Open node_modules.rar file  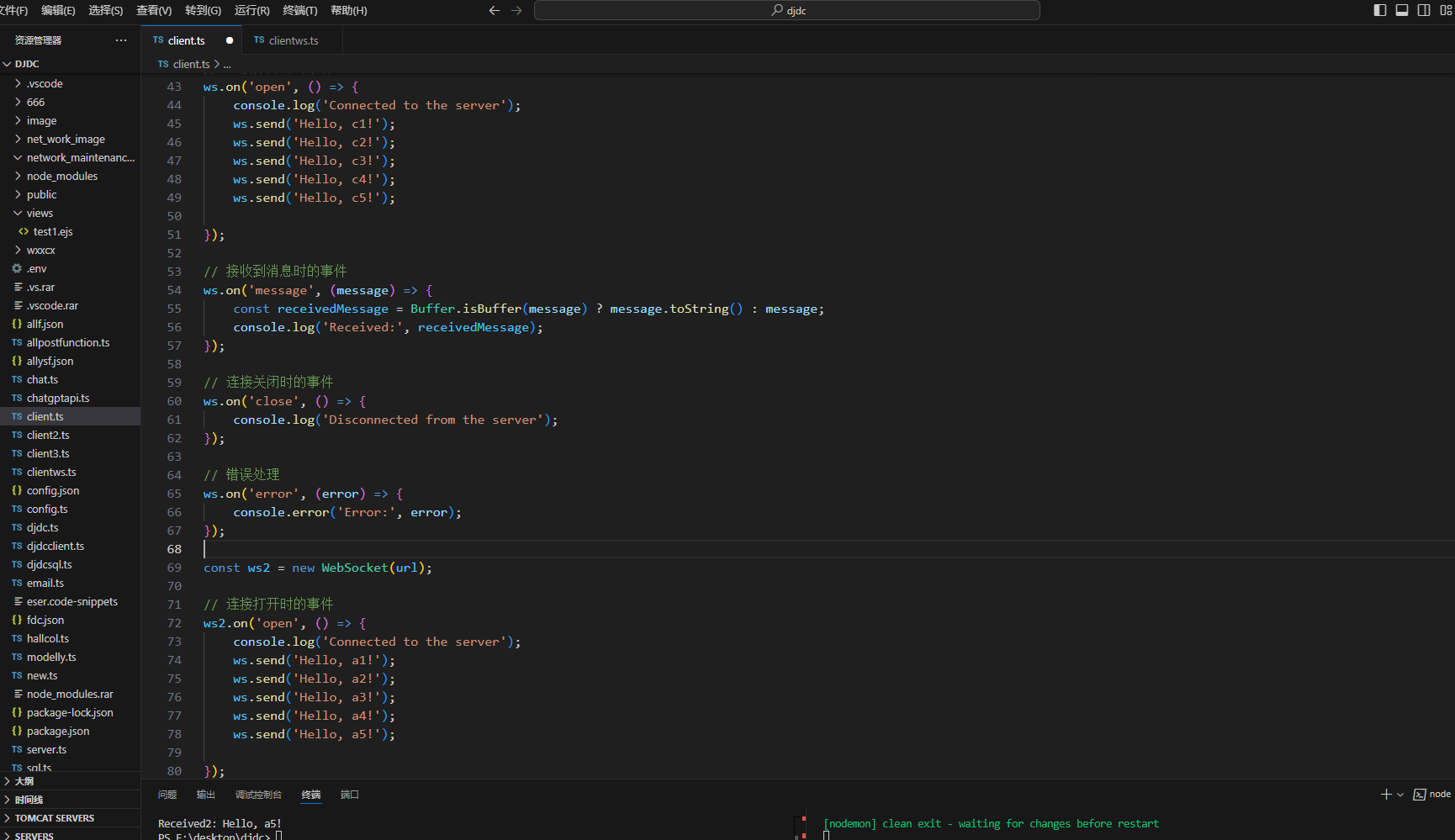pos(70,694)
